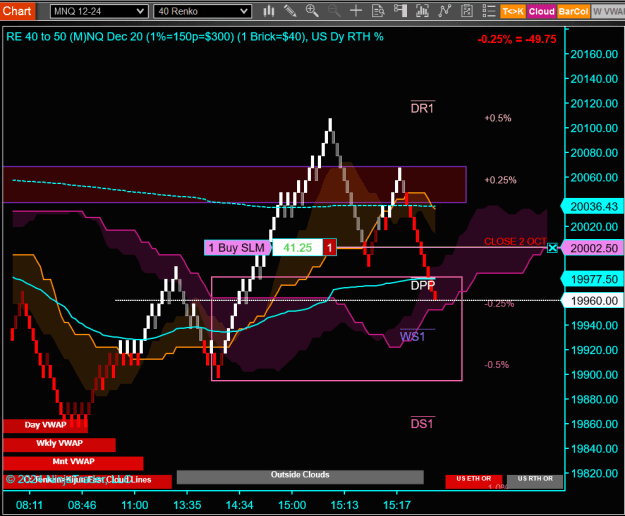Click the zoom in magnifier icon
This screenshot has height=516, width=625.
click(312, 11)
